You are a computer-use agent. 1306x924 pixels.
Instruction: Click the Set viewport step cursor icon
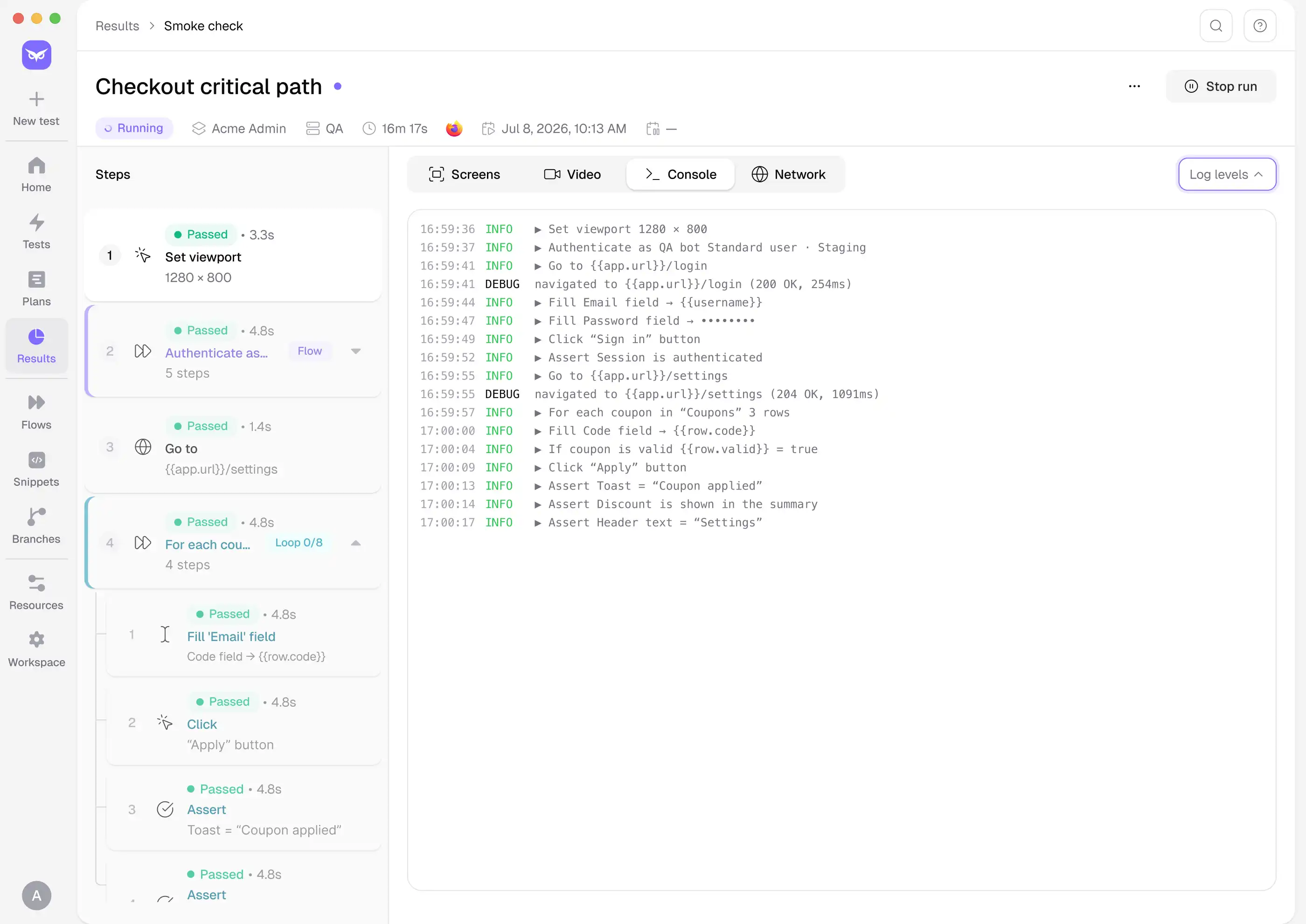(143, 255)
